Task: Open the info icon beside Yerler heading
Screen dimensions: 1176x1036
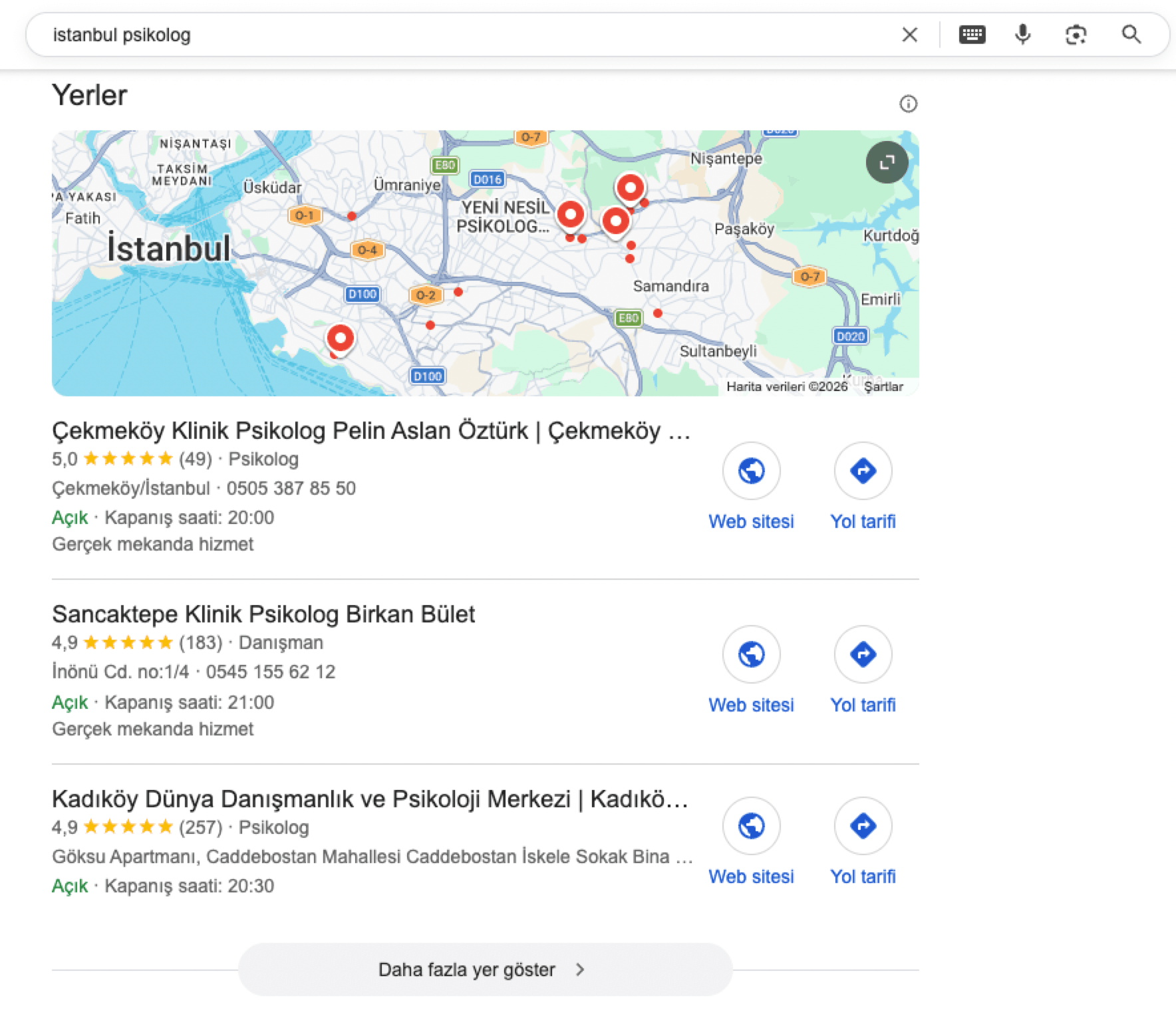Action: [908, 104]
